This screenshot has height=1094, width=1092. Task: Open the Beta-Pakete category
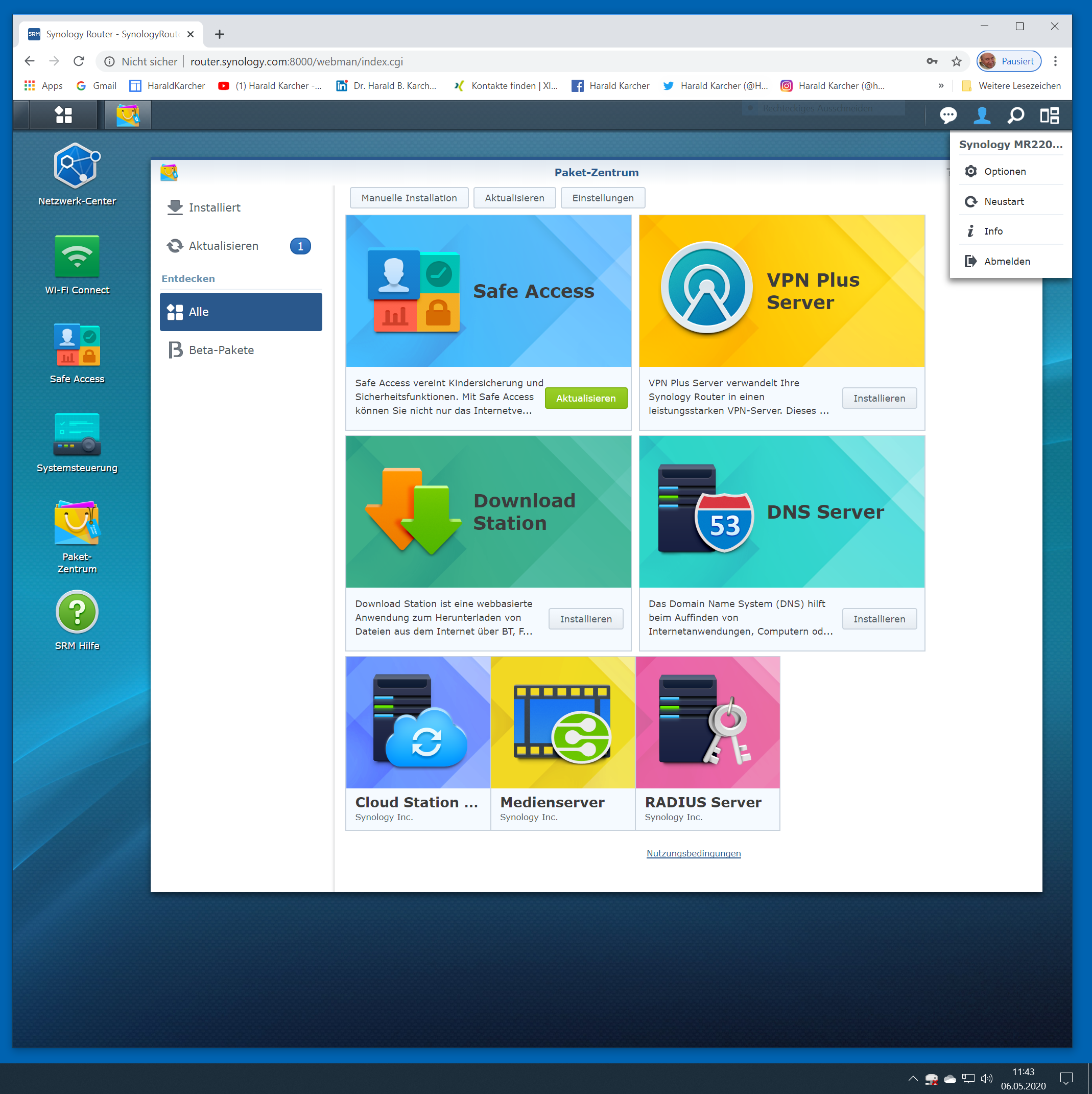[x=221, y=350]
